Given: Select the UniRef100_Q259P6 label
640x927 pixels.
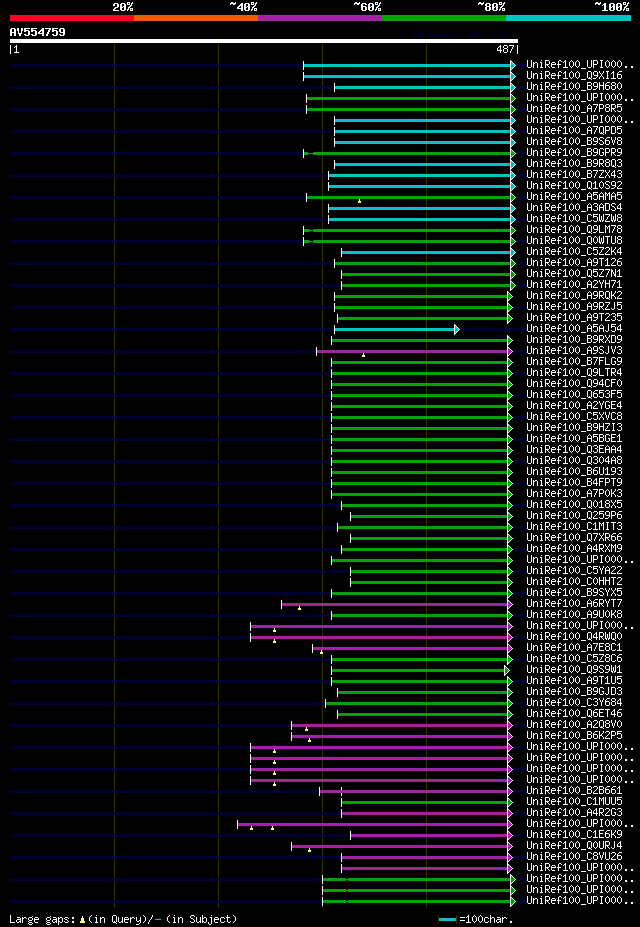Looking at the screenshot, I should pos(574,514).
